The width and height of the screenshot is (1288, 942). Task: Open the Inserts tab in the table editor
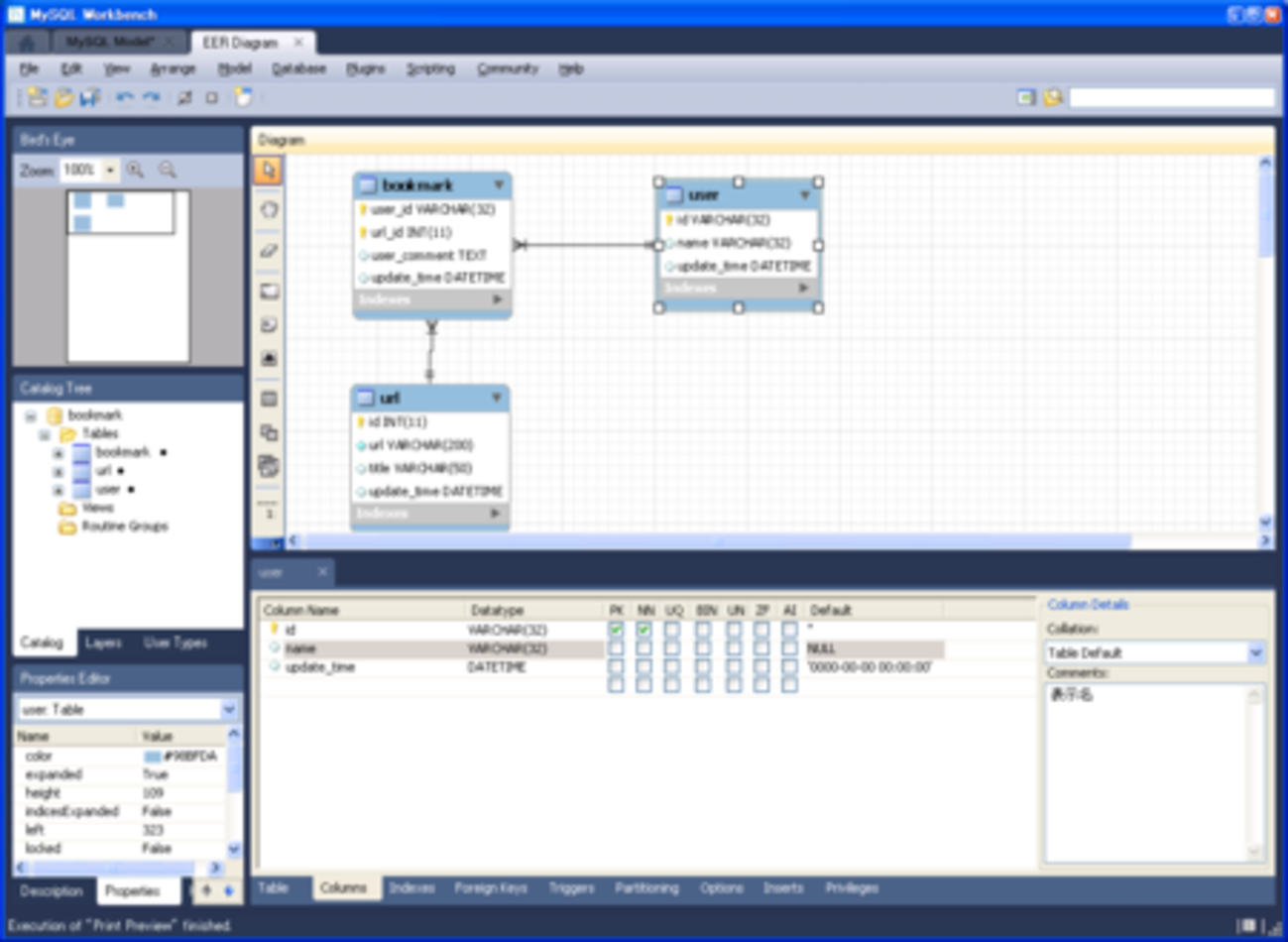tap(783, 887)
